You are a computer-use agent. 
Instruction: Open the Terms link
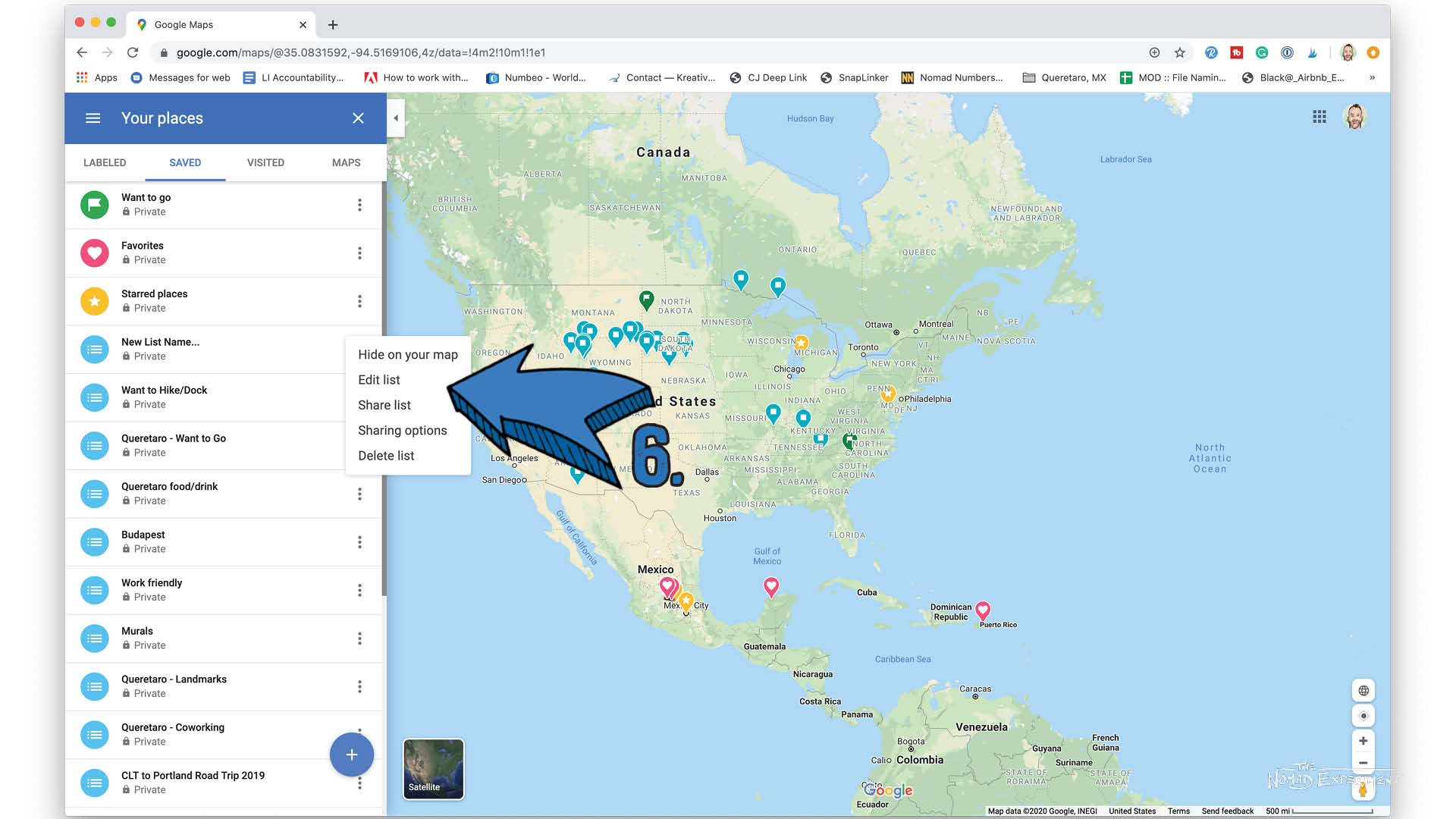pyautogui.click(x=1178, y=811)
